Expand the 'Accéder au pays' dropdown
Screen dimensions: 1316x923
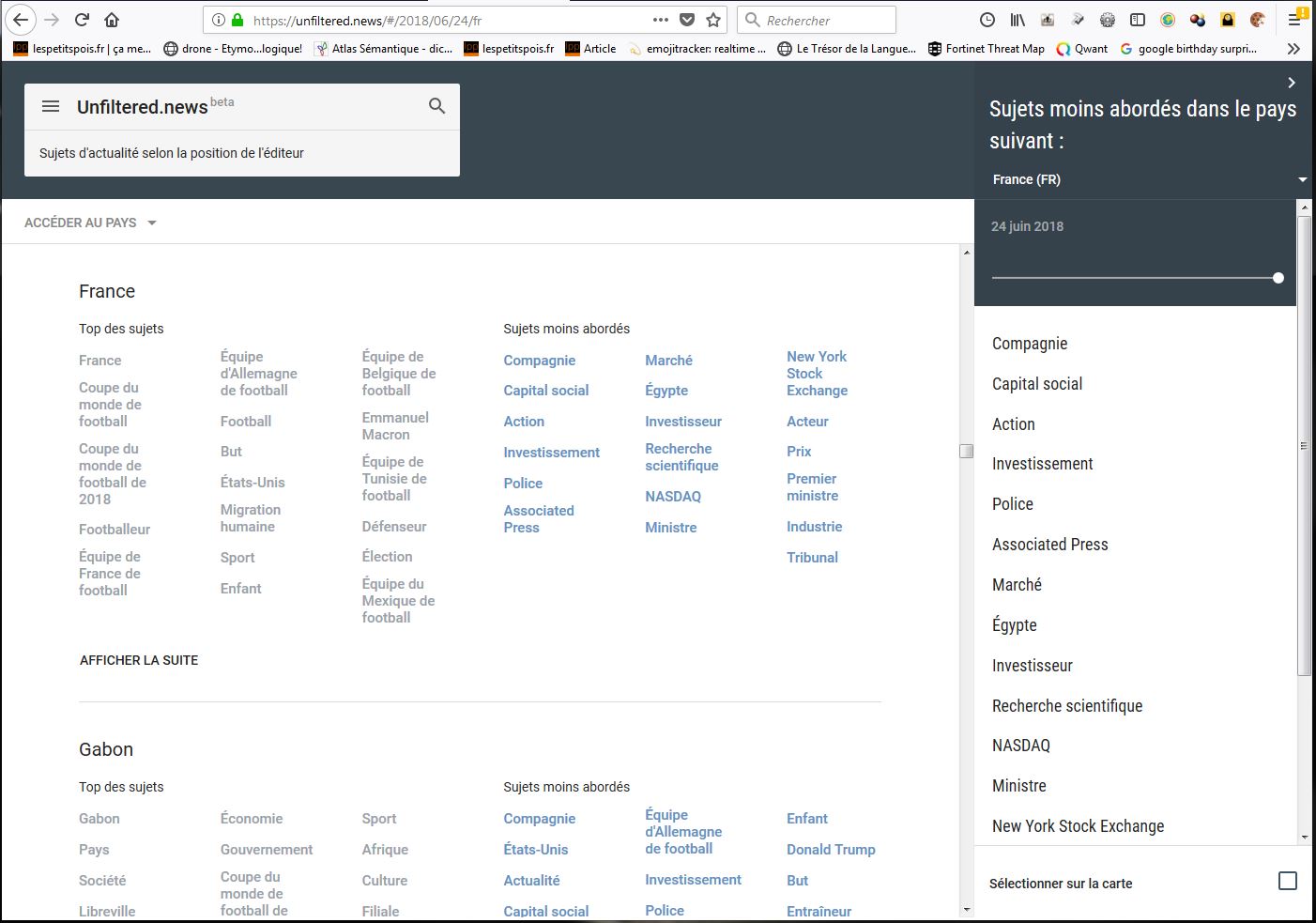tap(91, 223)
